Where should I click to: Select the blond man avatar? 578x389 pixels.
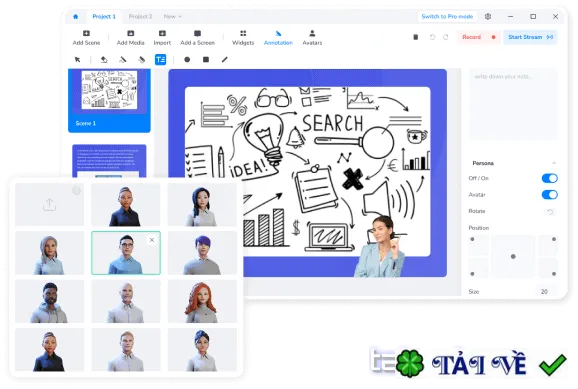pyautogui.click(x=126, y=350)
